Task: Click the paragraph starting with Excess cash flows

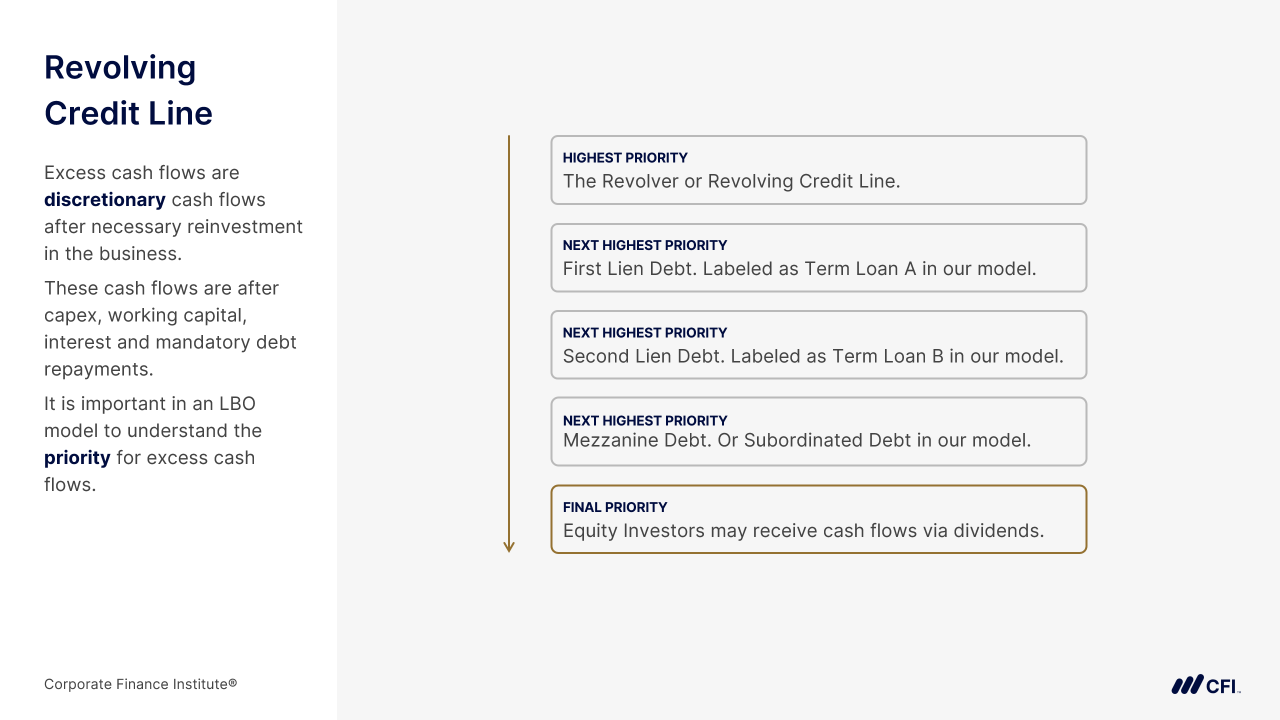Action: [x=173, y=213]
